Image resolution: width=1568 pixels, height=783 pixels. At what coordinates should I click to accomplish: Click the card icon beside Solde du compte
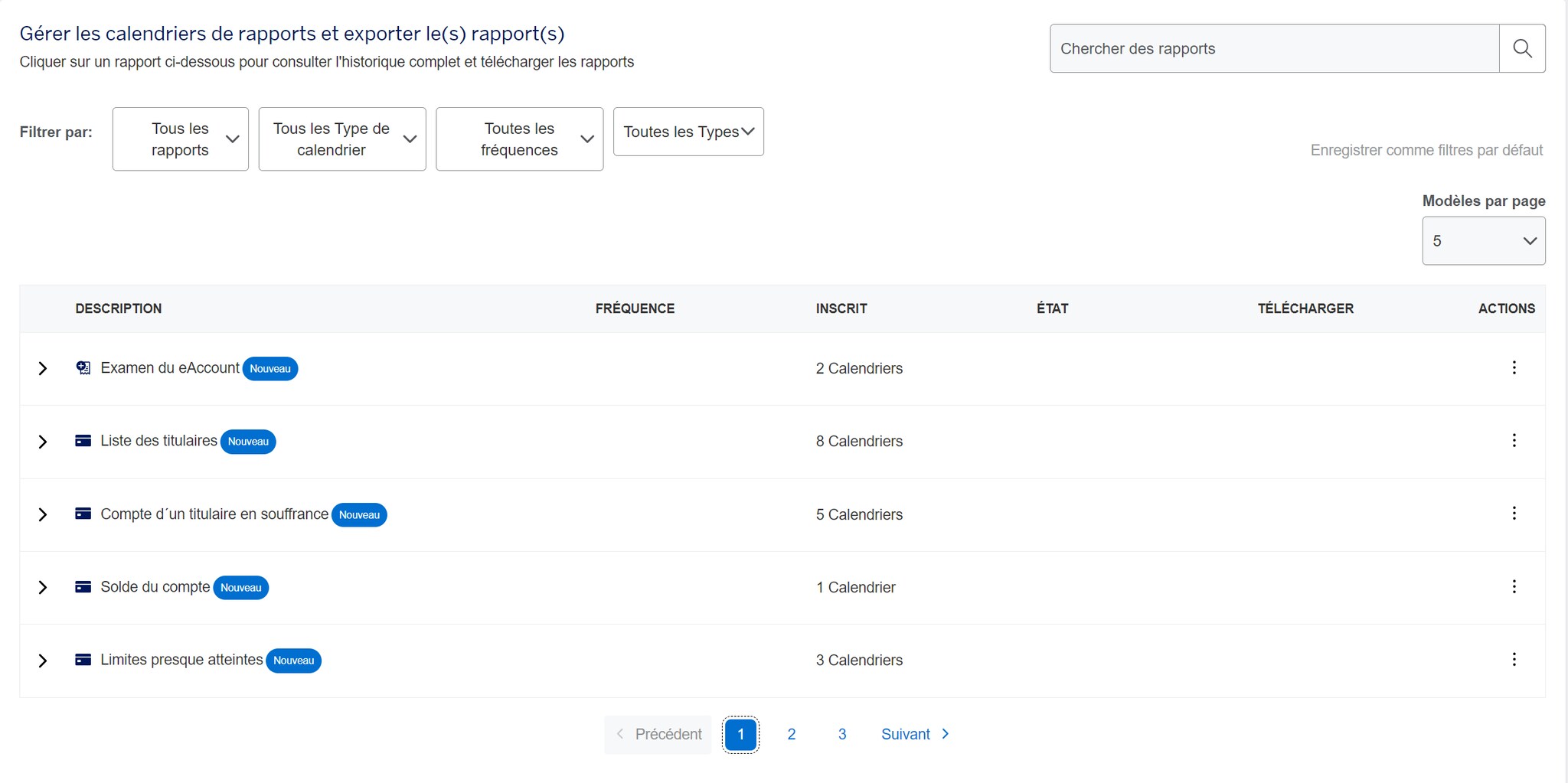click(x=83, y=587)
